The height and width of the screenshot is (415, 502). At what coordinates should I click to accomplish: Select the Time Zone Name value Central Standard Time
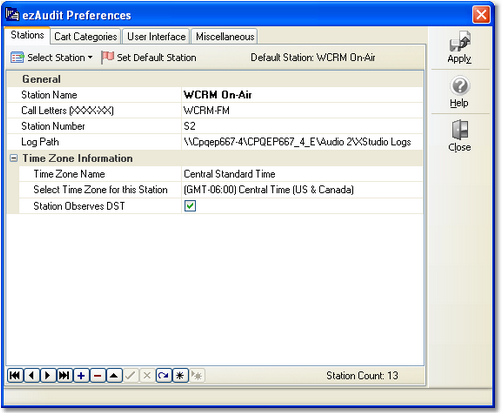(302, 174)
